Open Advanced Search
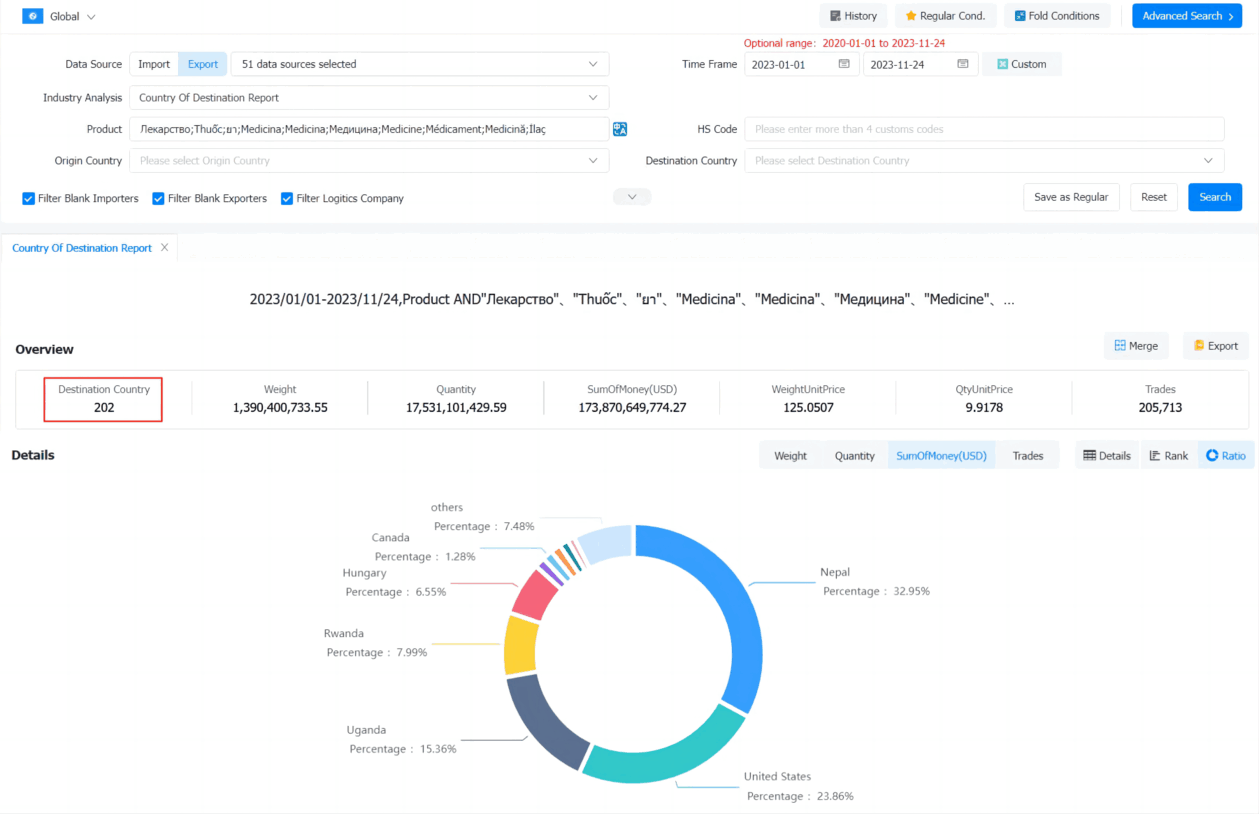 point(1187,16)
